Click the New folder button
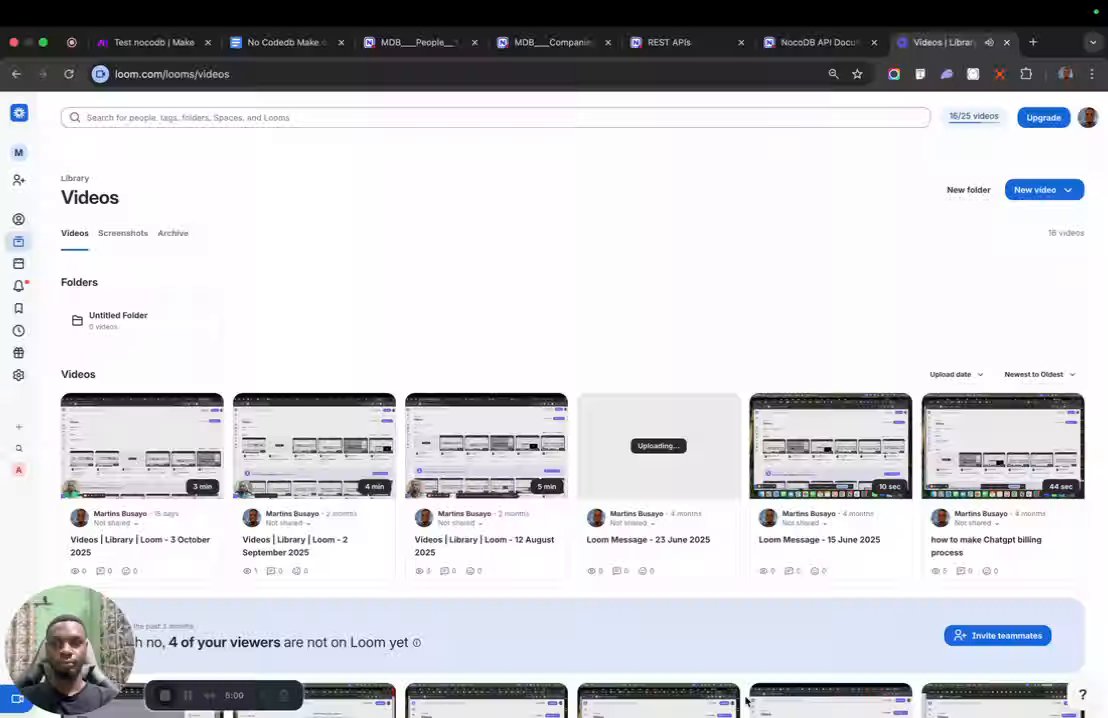 [x=968, y=190]
